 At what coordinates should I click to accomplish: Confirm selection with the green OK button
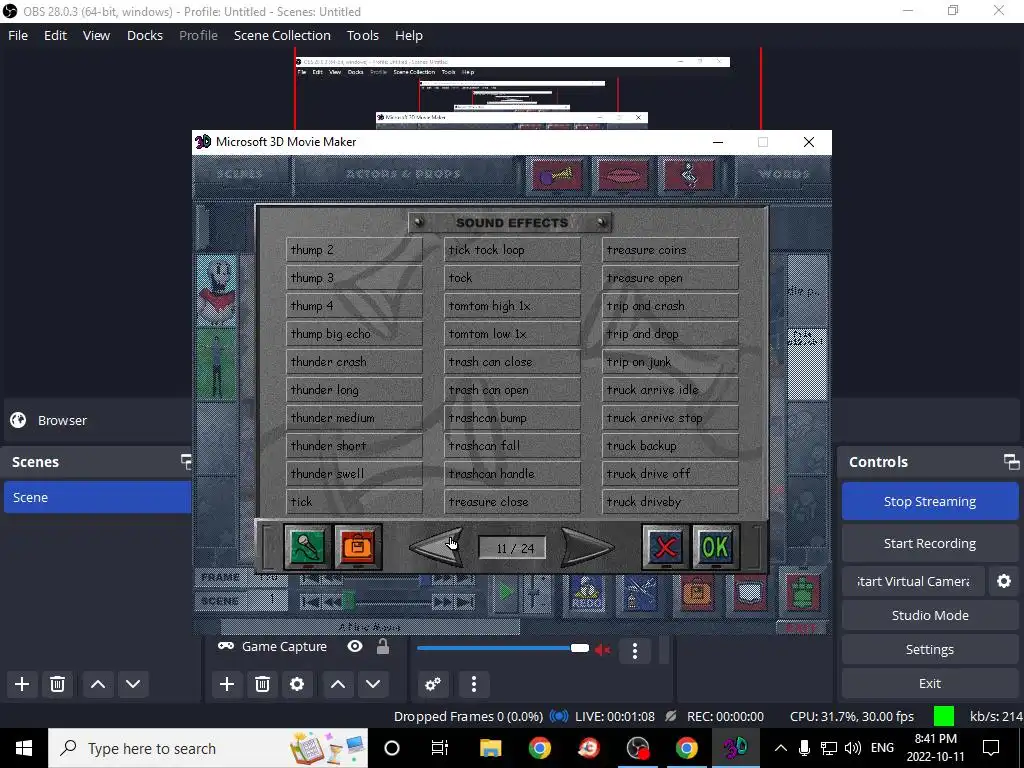click(x=715, y=547)
